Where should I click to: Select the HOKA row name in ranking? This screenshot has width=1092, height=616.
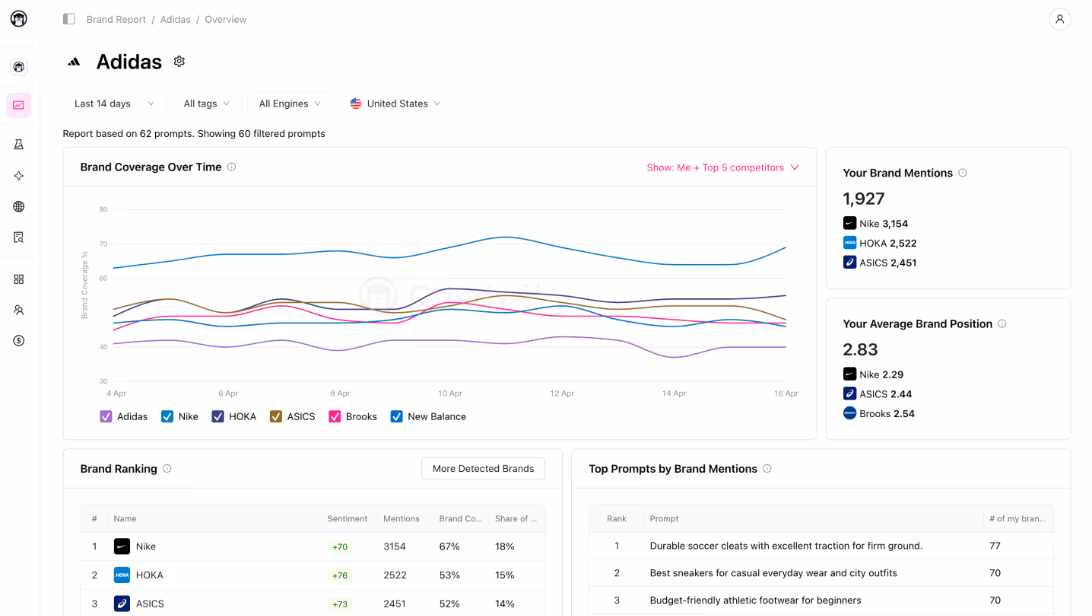(x=149, y=575)
